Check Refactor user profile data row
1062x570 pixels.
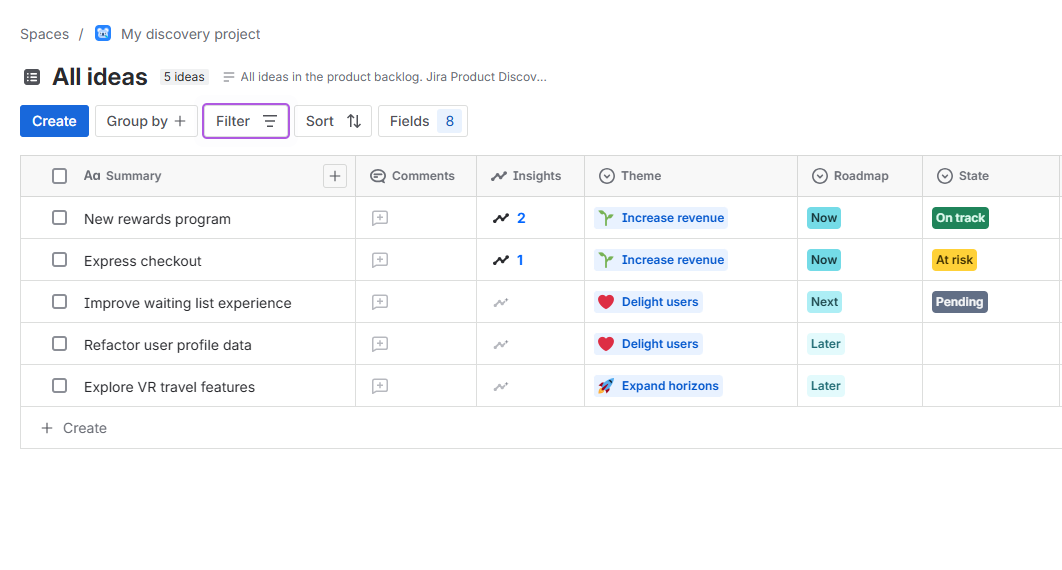click(60, 344)
